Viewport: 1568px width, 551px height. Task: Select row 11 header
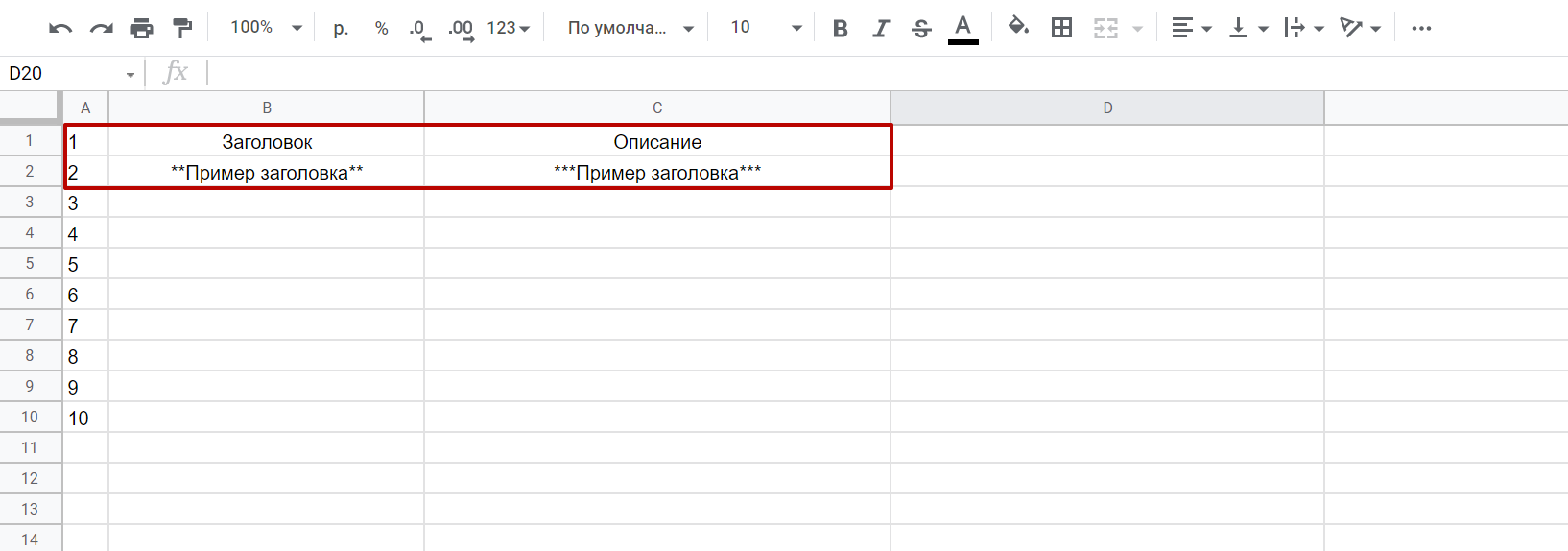[x=31, y=447]
